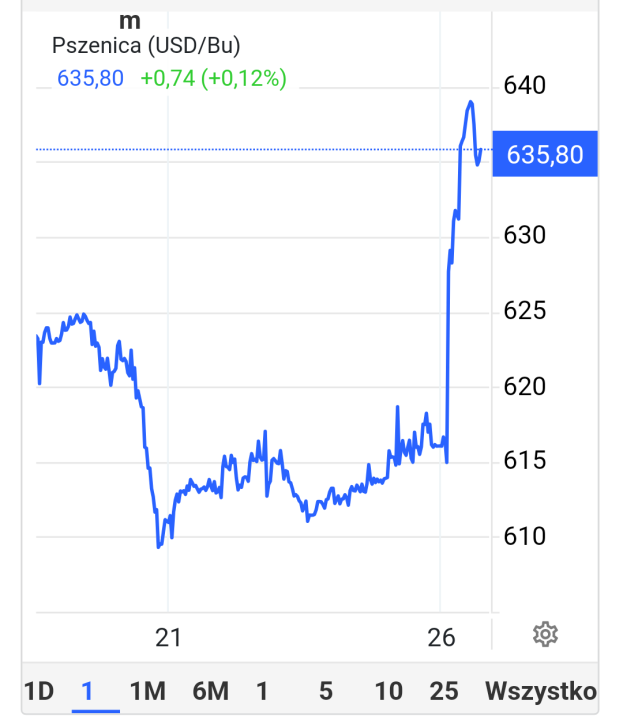The image size is (623, 720).
Task: Click the 625 price axis label
Action: [526, 311]
